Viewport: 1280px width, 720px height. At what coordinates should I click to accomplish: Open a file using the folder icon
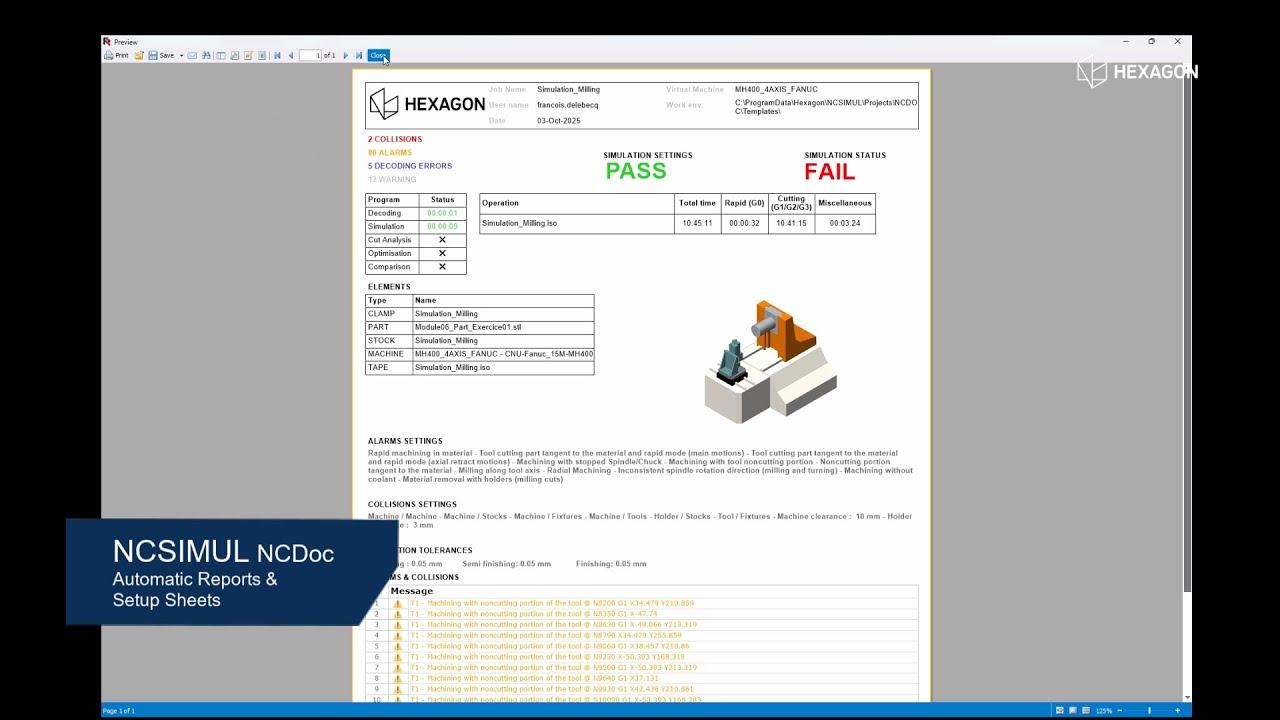coord(139,55)
